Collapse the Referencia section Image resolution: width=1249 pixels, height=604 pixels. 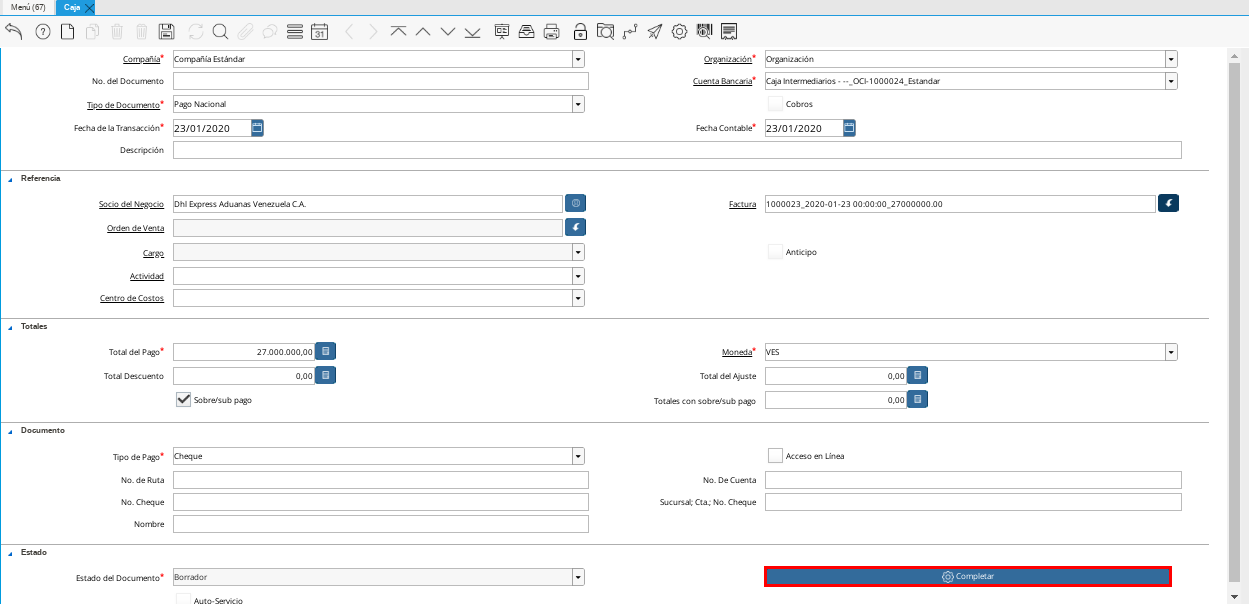(x=11, y=179)
